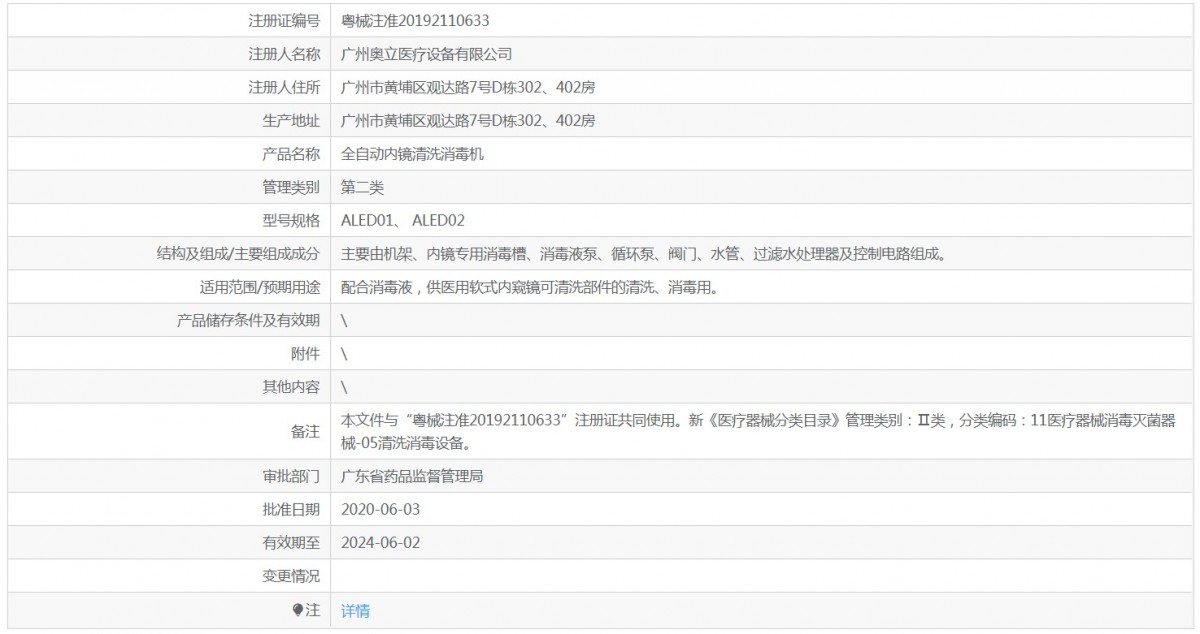
Task: Click the structure description starting 主要由机架
Action: pyautogui.click(x=643, y=254)
